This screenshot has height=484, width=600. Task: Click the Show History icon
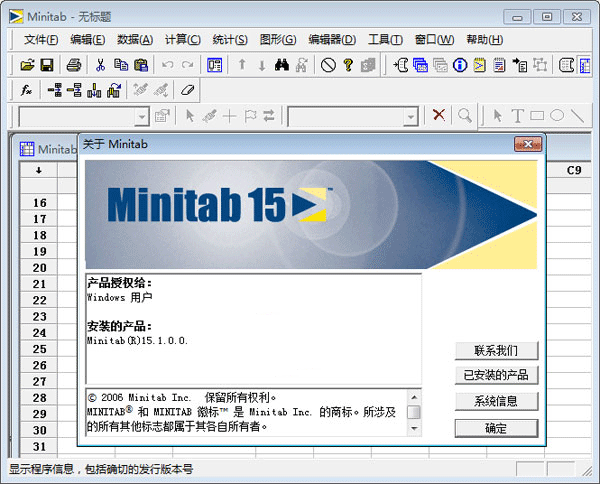click(480, 65)
